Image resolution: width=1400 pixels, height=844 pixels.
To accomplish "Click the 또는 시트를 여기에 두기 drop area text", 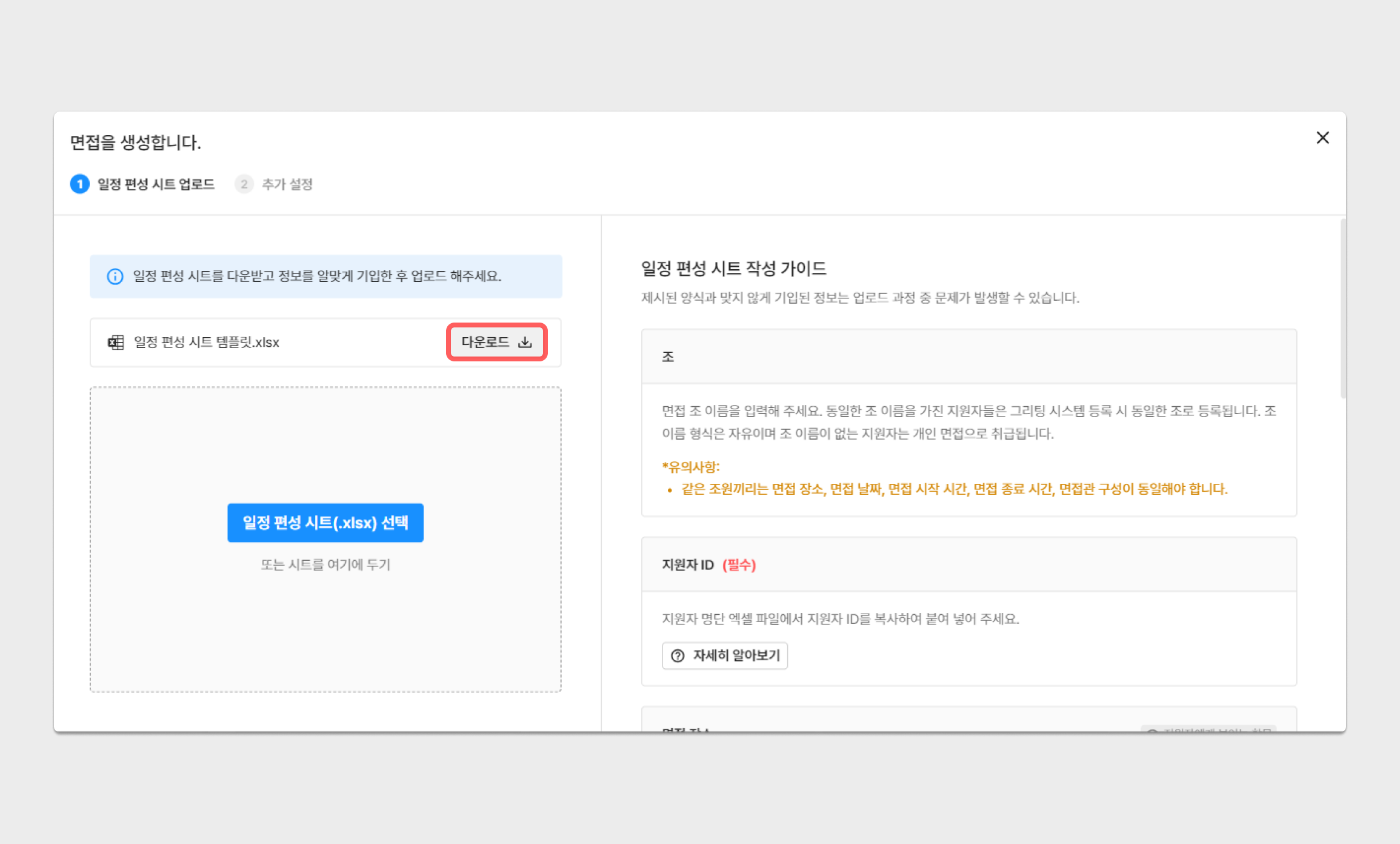I will pos(325,564).
